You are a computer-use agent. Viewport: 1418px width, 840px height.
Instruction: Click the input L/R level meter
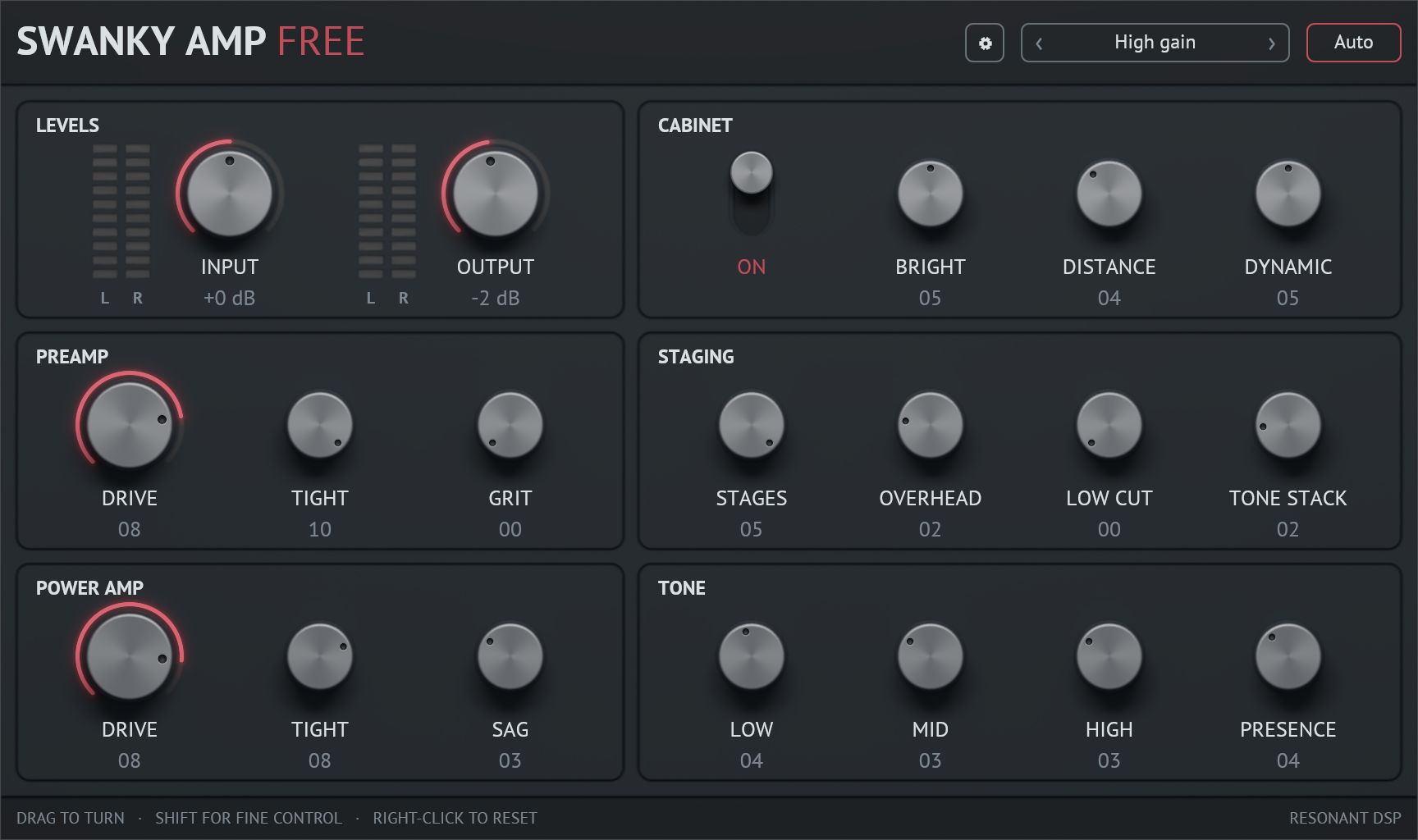click(121, 211)
